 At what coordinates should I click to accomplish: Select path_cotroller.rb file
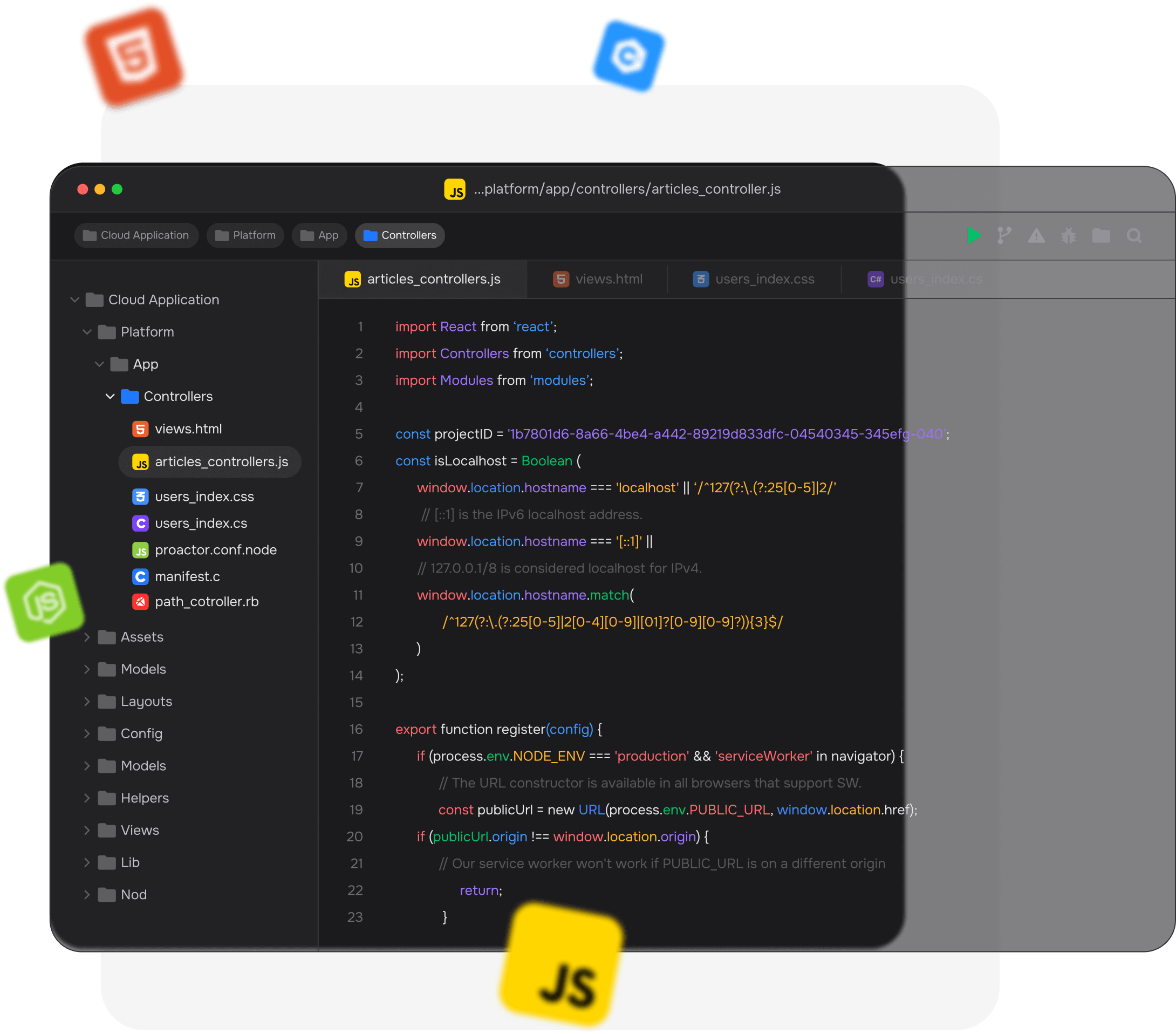[x=206, y=602]
